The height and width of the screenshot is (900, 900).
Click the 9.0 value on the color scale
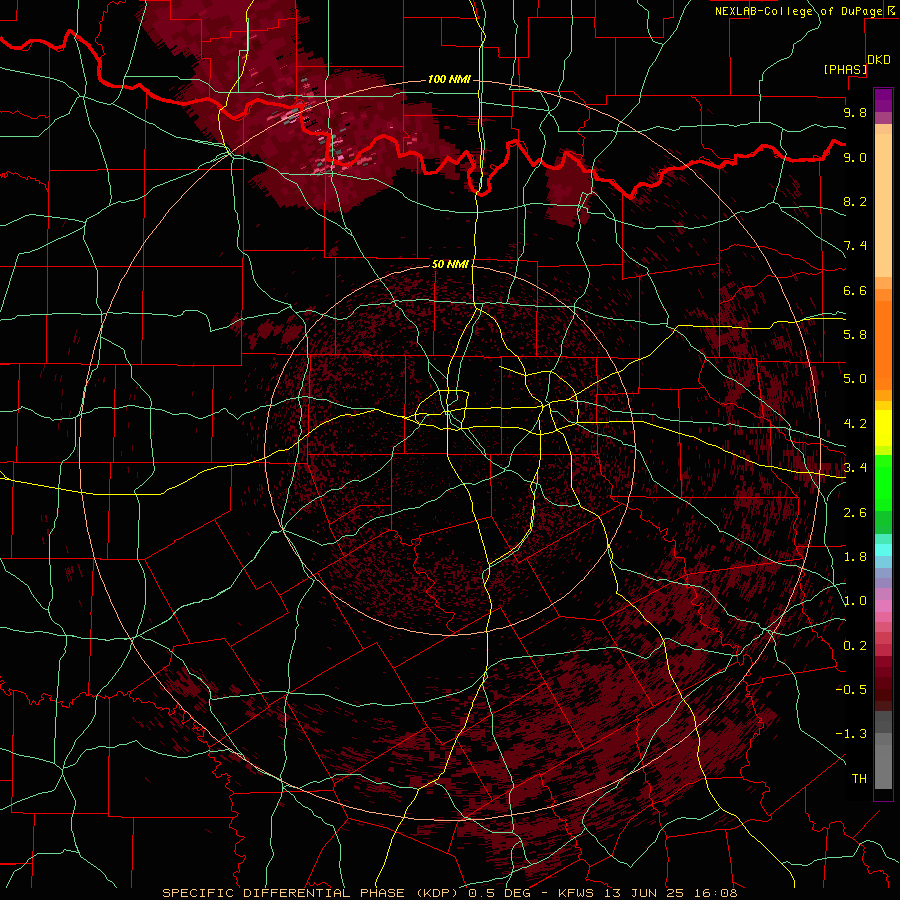coord(855,157)
